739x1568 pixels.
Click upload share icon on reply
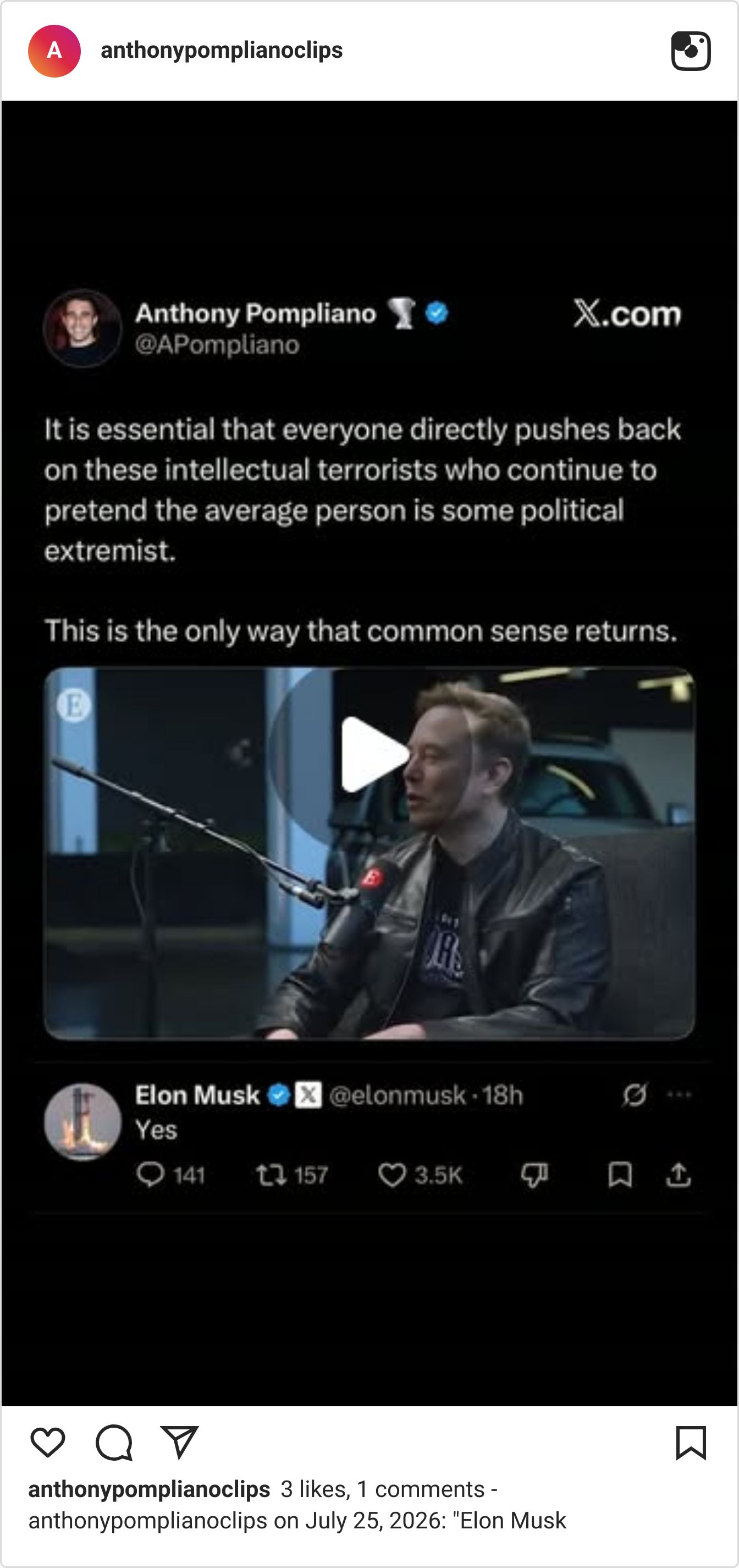point(678,1175)
